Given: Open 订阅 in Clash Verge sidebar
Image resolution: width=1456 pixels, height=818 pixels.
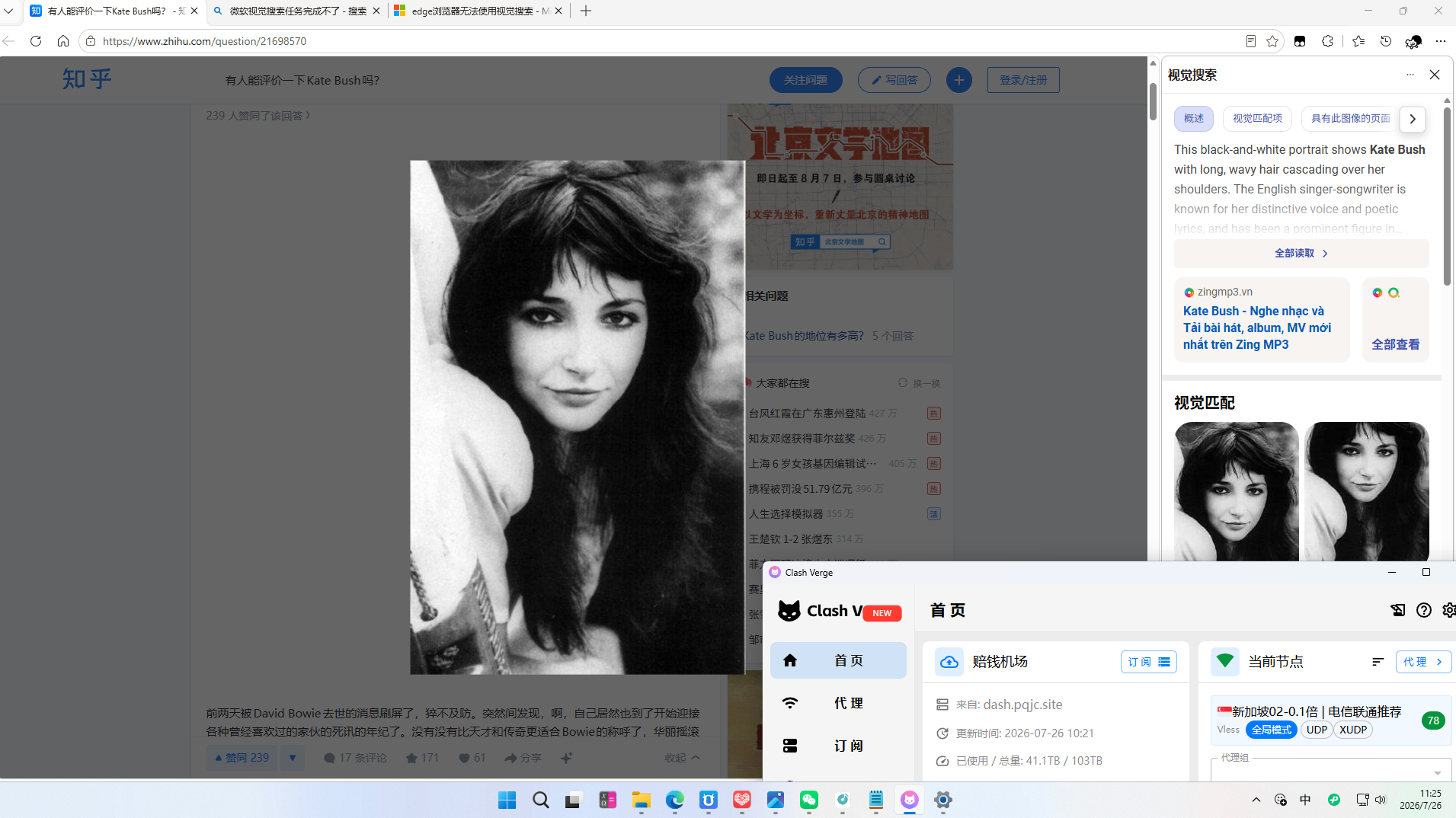Looking at the screenshot, I should coord(838,746).
